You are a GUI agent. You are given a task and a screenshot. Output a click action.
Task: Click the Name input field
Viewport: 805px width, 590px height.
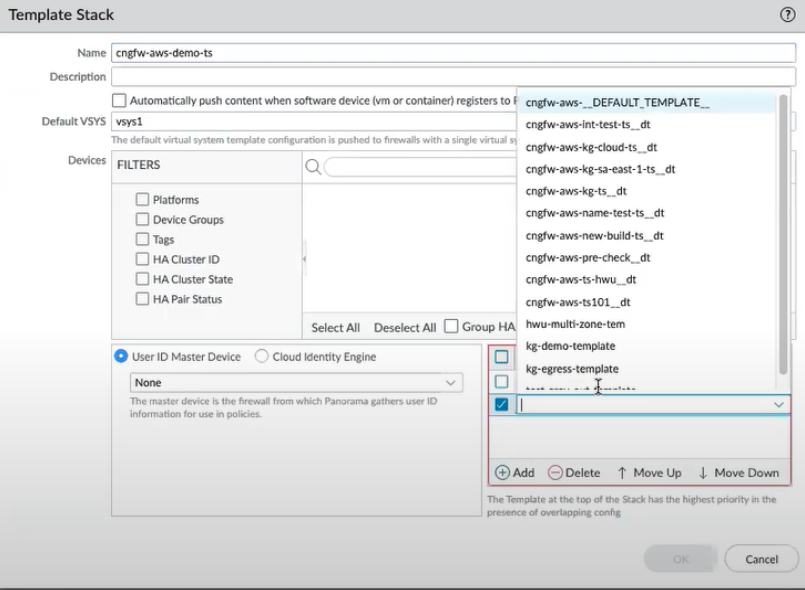coord(453,53)
